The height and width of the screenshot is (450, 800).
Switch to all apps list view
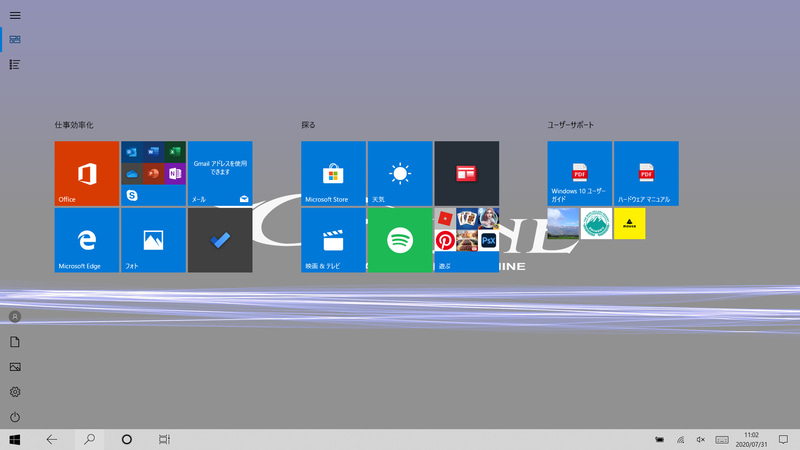15,64
